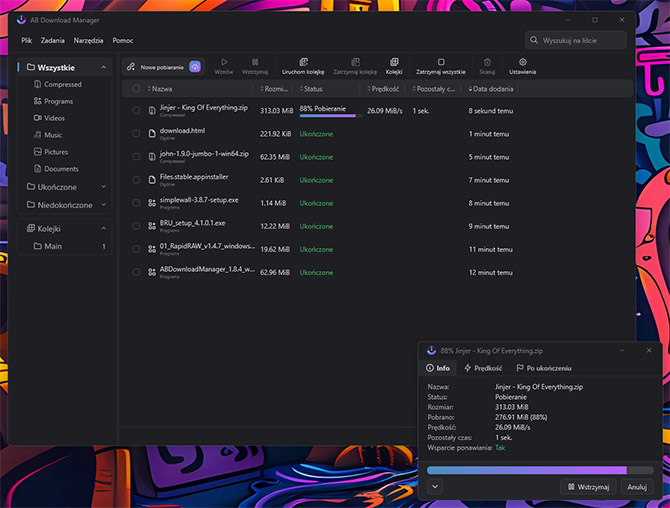Click the Uruchom kolejkę toolbar icon
The width and height of the screenshot is (670, 508).
(x=301, y=61)
